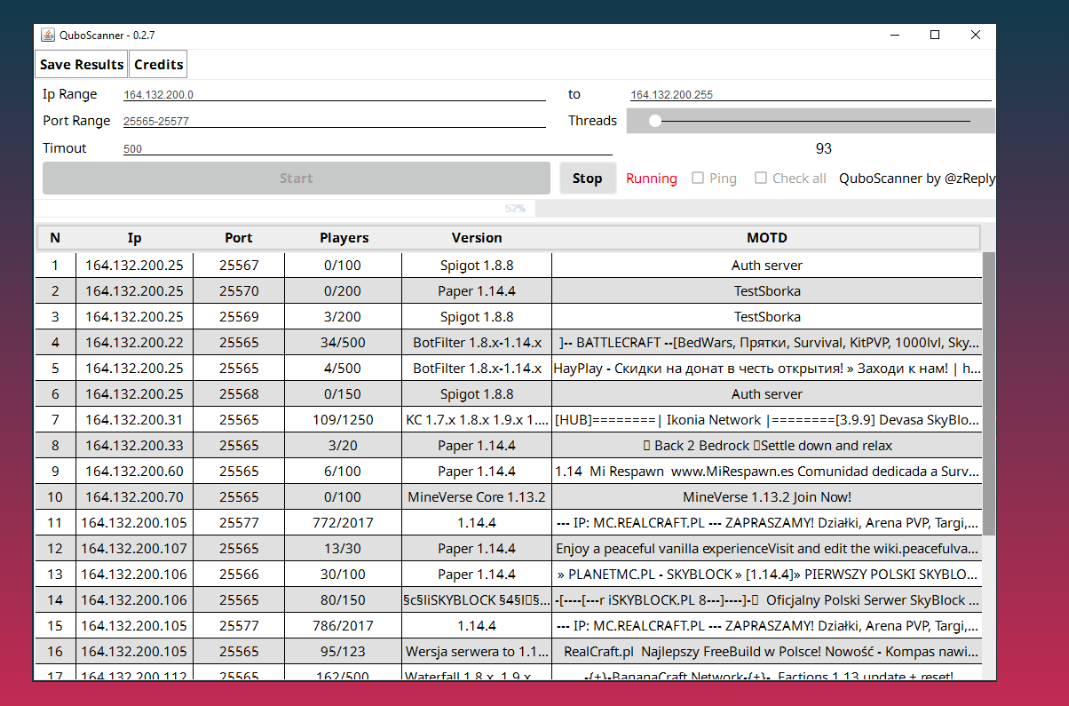Screen dimensions: 1069x706
Task: Click the iSKYBLOCK.PL MOTD cell
Action: click(x=767, y=600)
